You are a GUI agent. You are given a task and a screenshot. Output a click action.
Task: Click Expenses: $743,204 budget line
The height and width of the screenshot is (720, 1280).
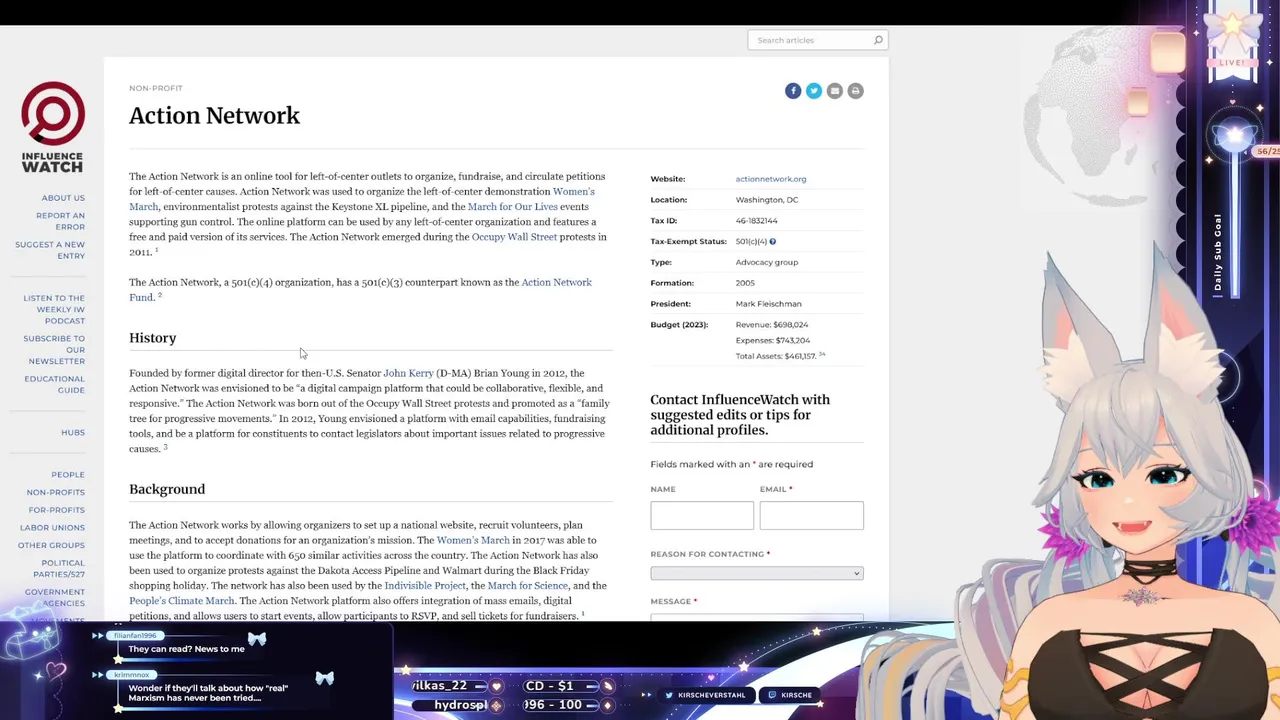click(x=773, y=340)
